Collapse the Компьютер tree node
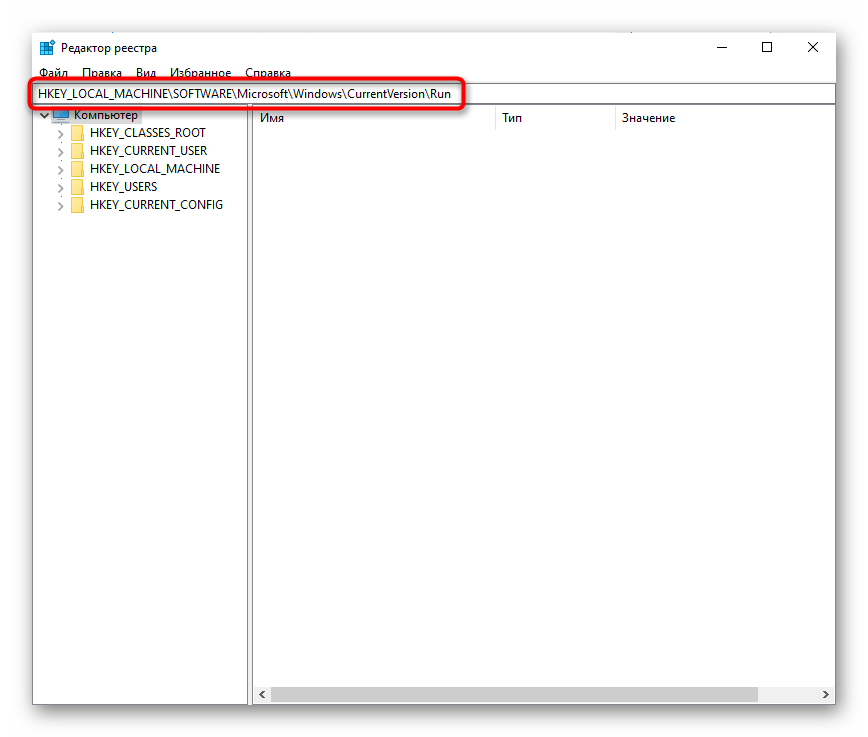The image size is (868, 737). (x=44, y=116)
